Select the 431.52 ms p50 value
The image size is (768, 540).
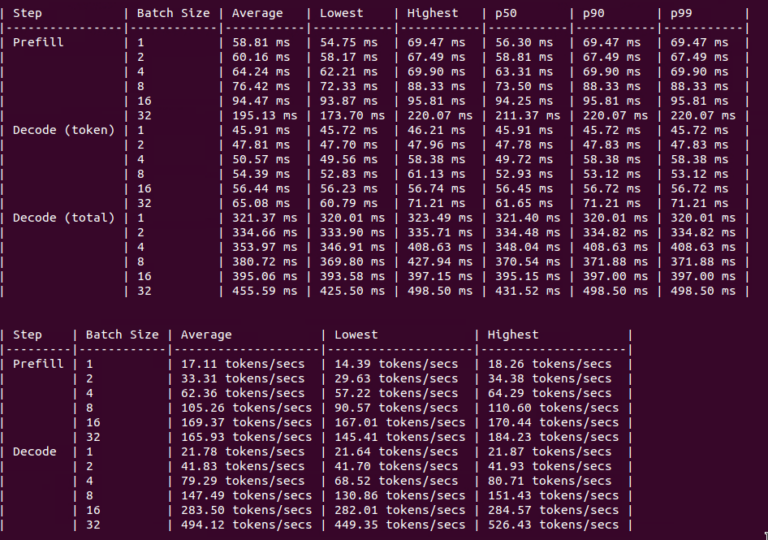coord(524,291)
